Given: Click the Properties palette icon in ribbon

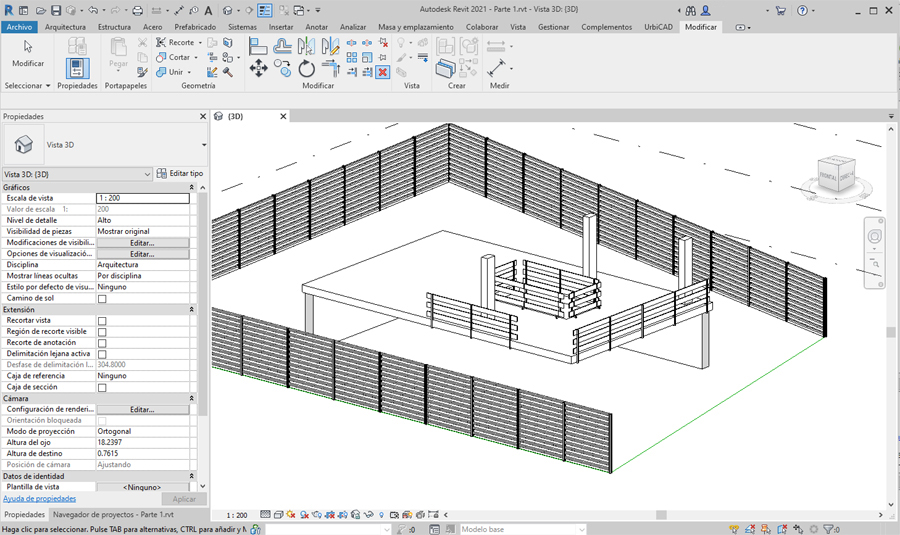Looking at the screenshot, I should (77, 68).
